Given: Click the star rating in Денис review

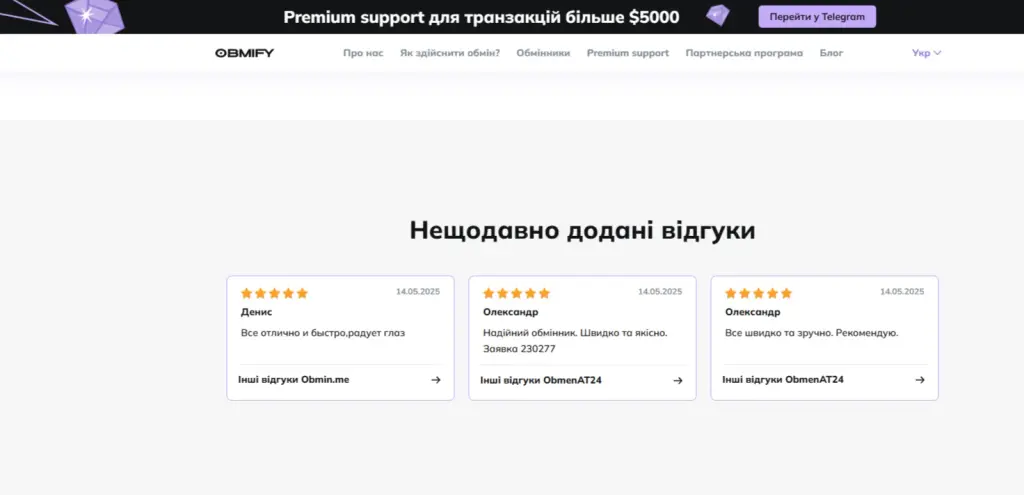Looking at the screenshot, I should click(x=274, y=293).
